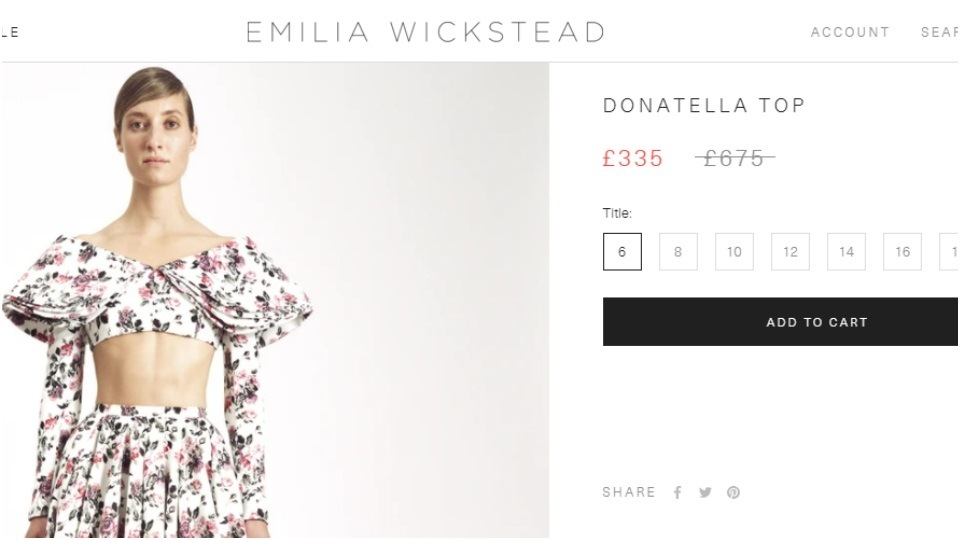
Task: Click the crossed-out £675 original price
Action: click(735, 159)
